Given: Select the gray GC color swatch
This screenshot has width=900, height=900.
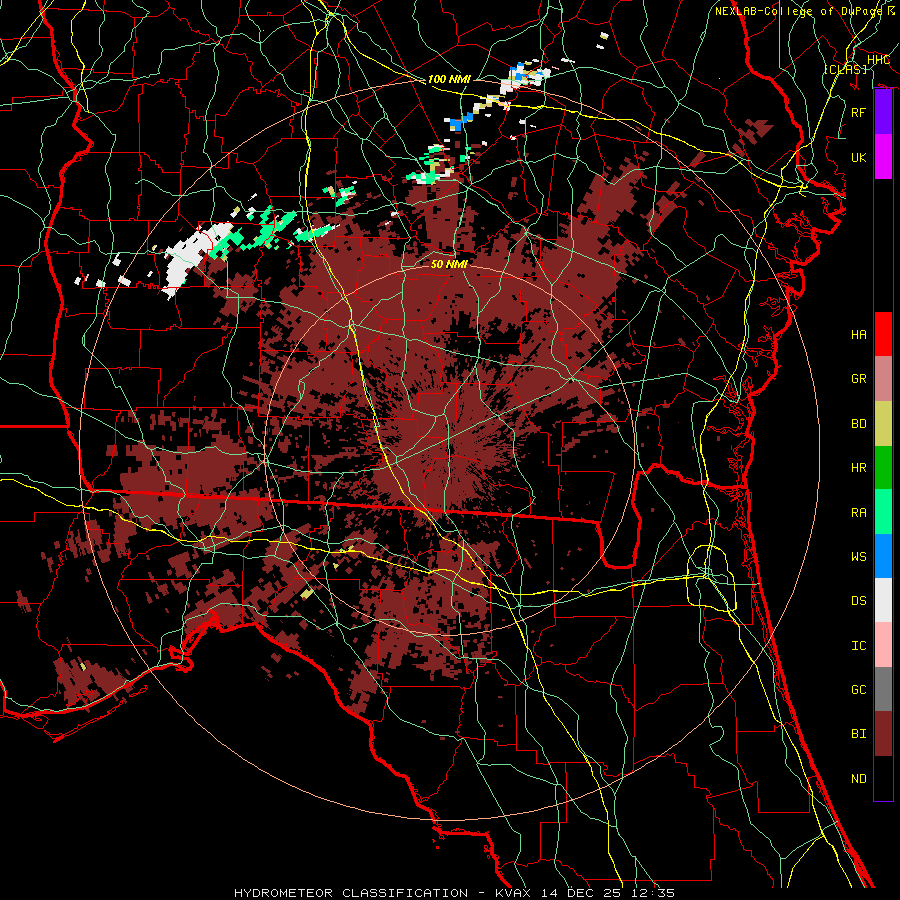Looking at the screenshot, I should 883,689.
